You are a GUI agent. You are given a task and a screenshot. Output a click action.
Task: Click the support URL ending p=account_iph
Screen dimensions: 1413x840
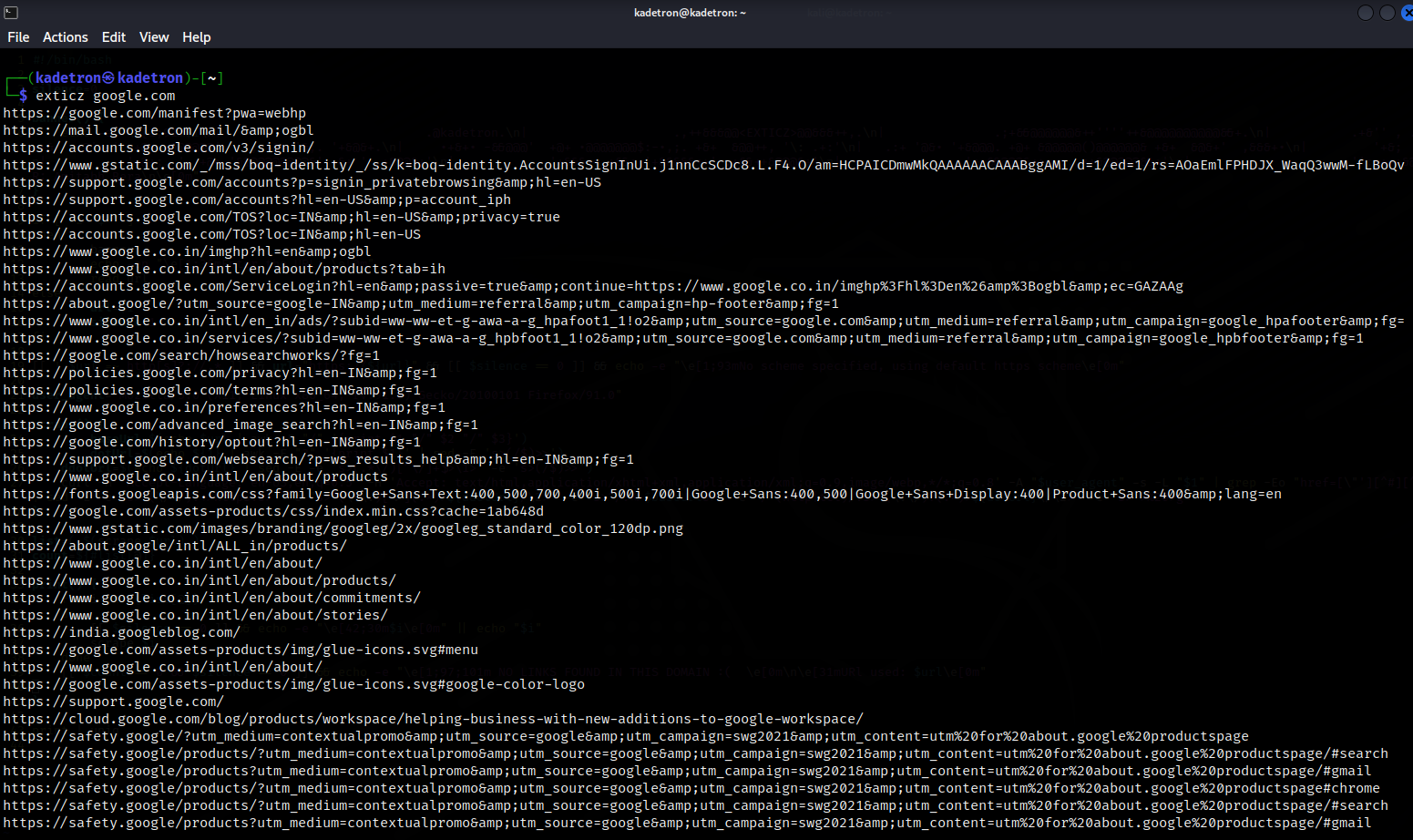[x=257, y=200]
